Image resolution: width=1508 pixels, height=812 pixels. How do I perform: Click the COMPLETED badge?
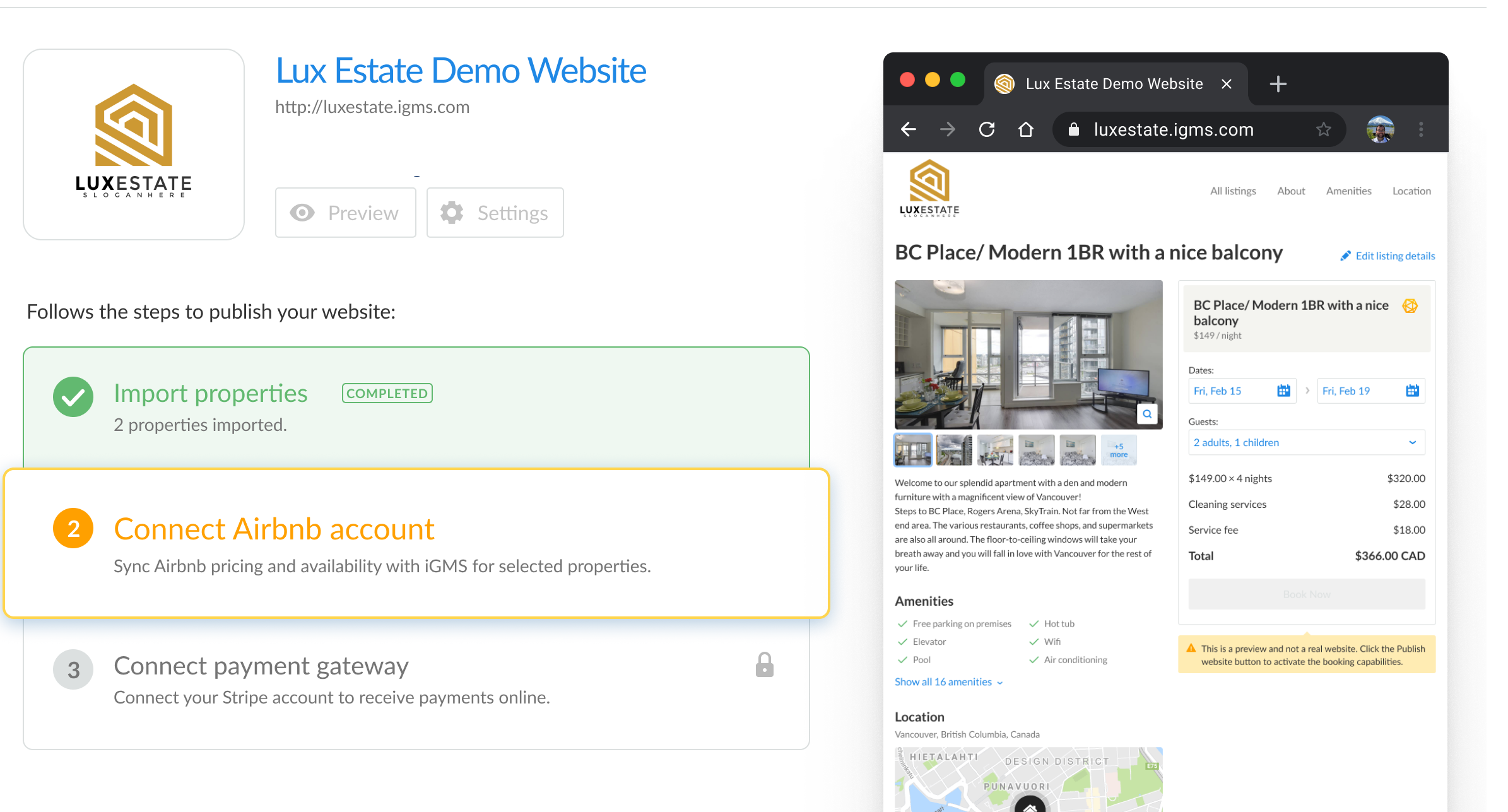click(387, 393)
